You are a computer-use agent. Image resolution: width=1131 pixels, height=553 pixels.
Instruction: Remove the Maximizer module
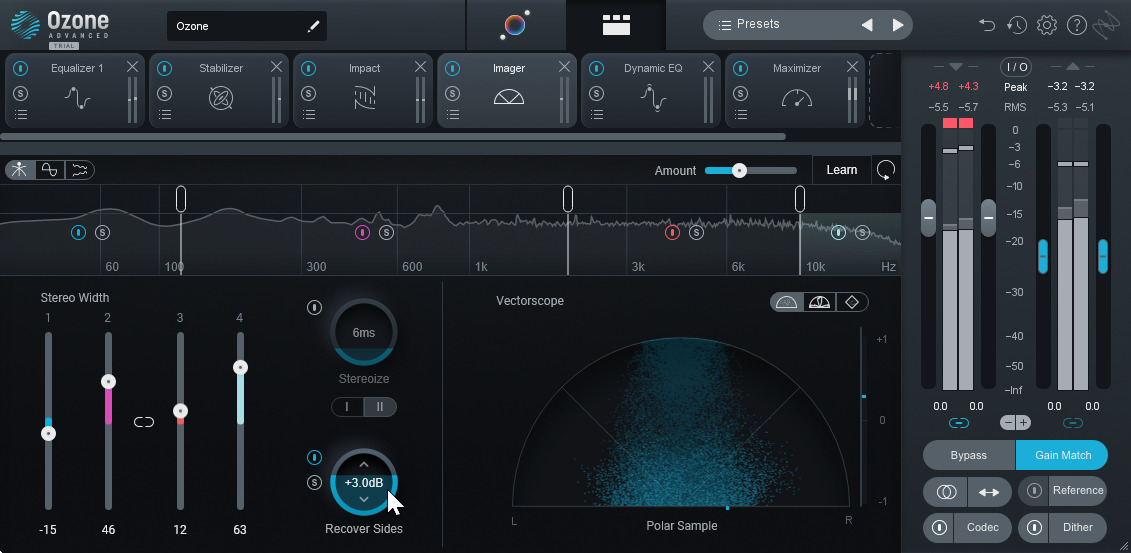click(x=852, y=67)
